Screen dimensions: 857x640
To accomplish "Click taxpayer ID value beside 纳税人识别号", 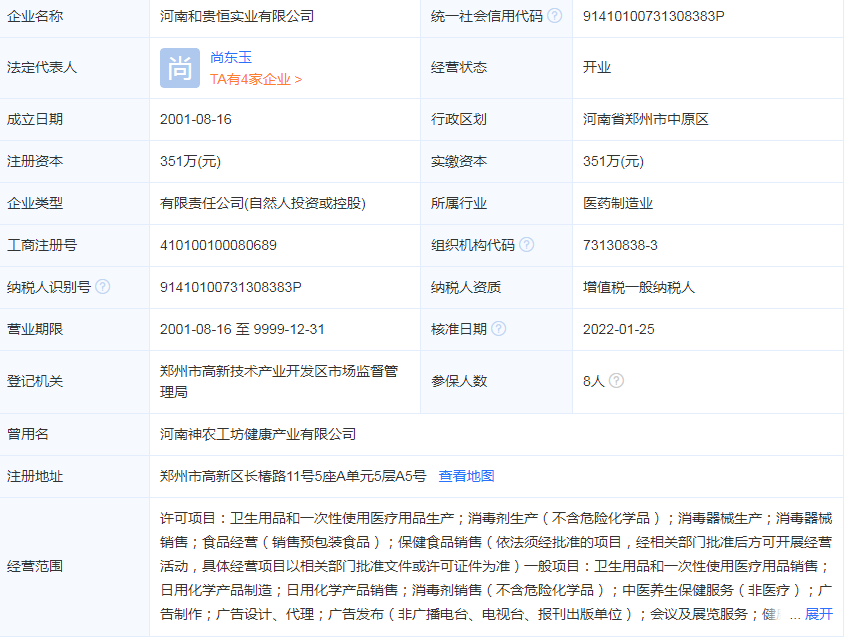I will (230, 287).
